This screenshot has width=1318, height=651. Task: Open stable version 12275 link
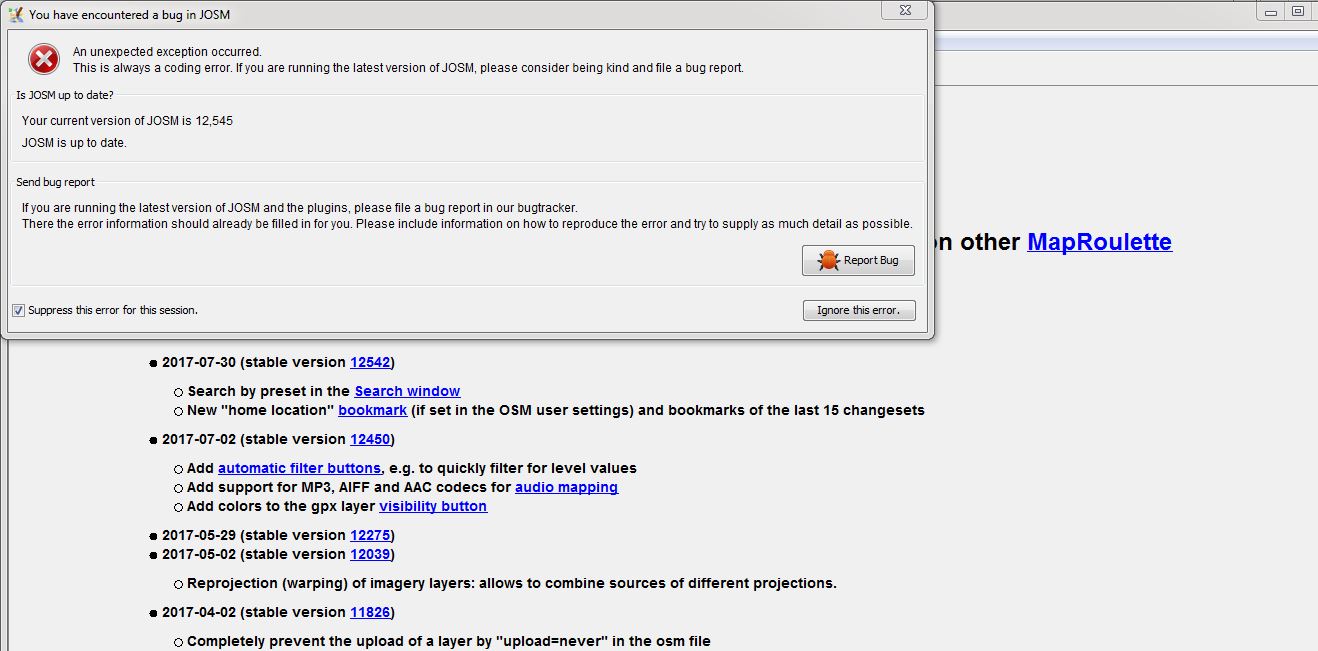click(x=370, y=536)
